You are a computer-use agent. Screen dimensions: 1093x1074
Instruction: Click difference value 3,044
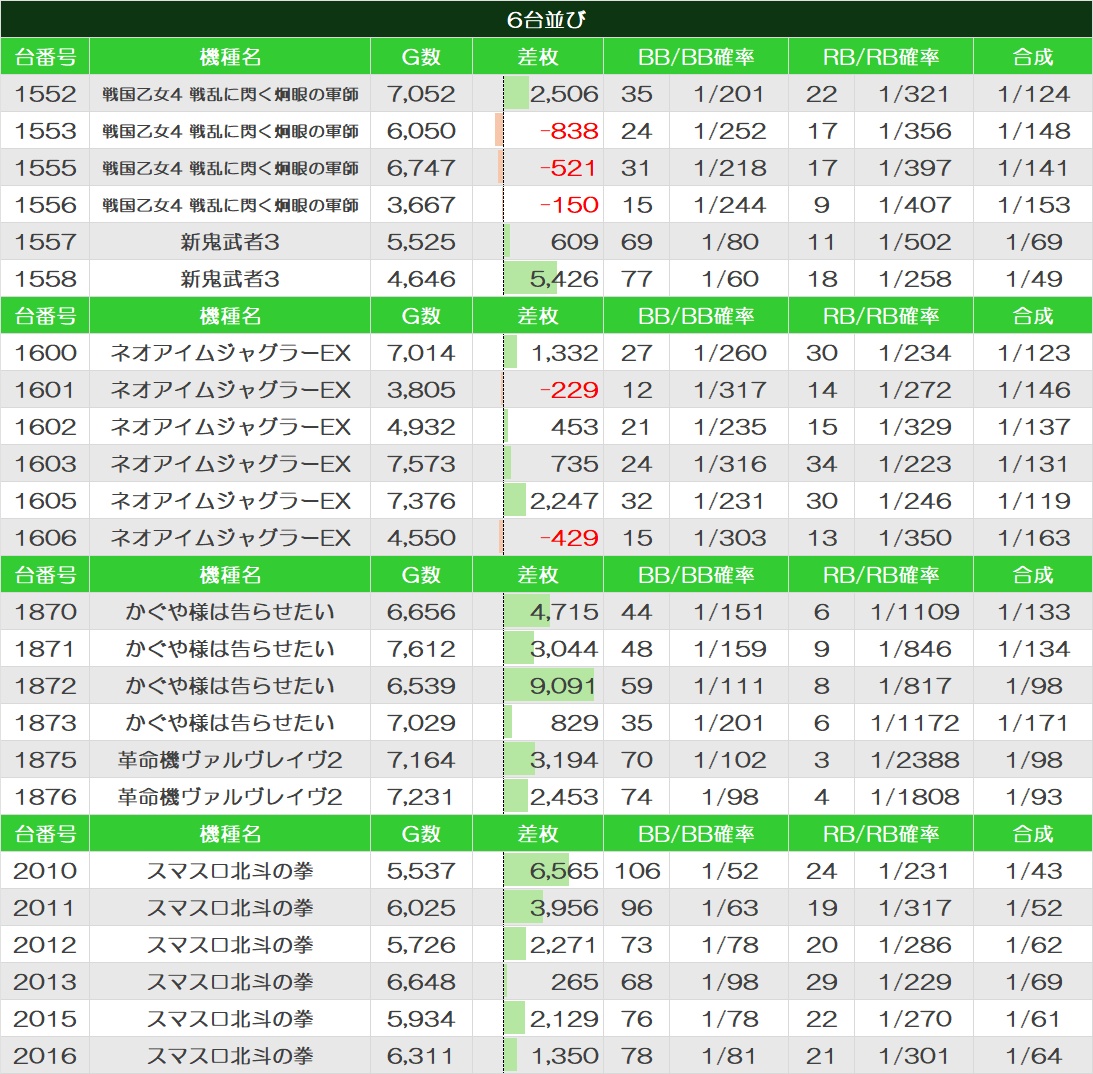pos(563,649)
